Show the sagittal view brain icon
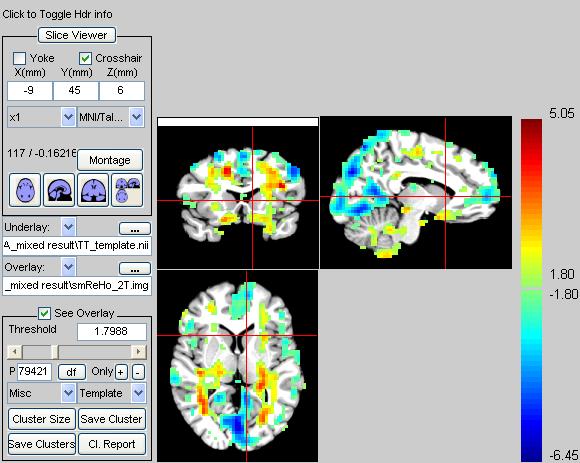The width and height of the screenshot is (580, 463). (59, 190)
